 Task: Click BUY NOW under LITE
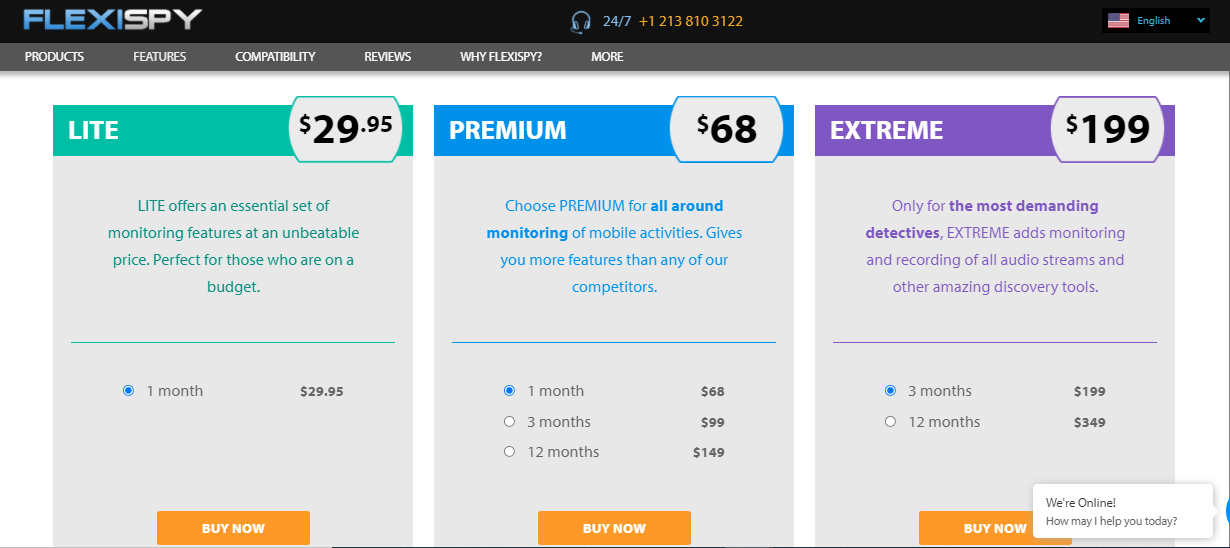233,528
